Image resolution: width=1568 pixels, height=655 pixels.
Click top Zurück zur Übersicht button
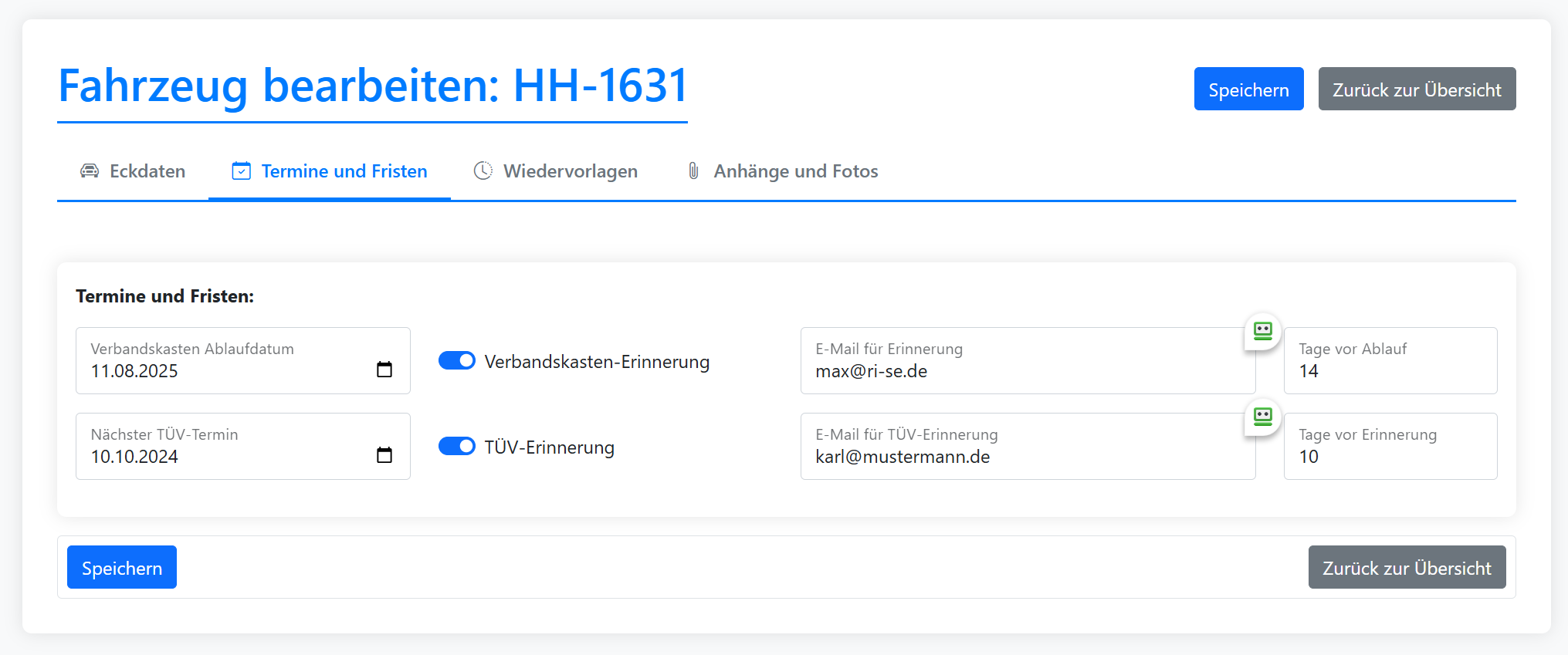pos(1417,89)
